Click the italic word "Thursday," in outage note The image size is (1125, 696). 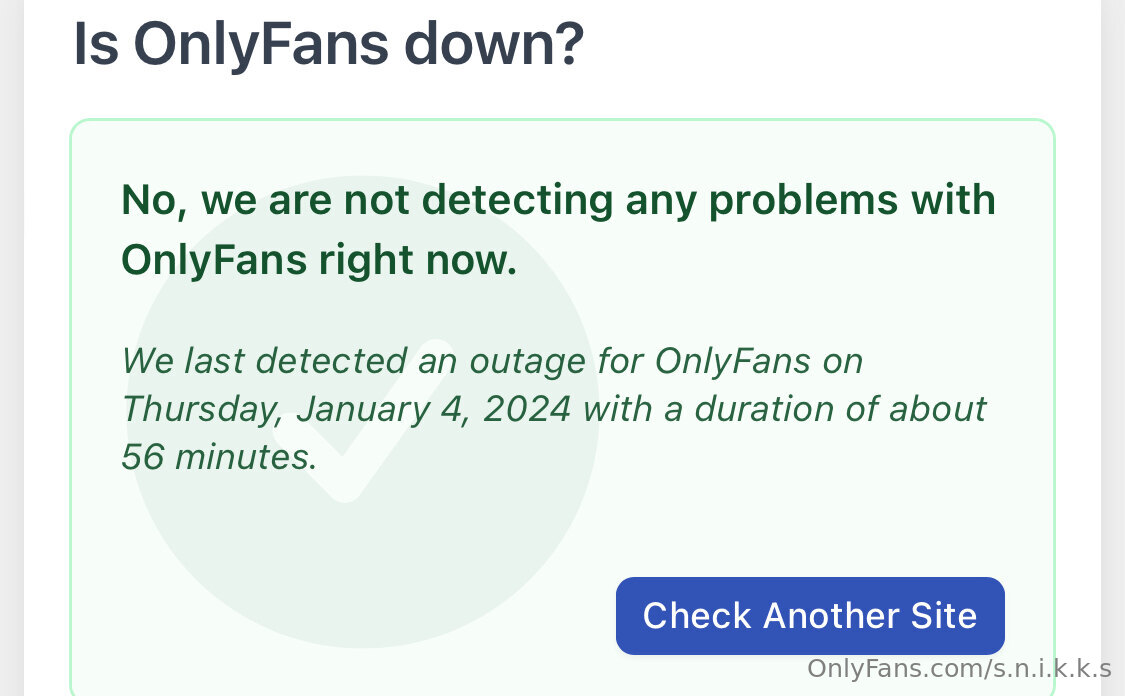click(x=202, y=410)
